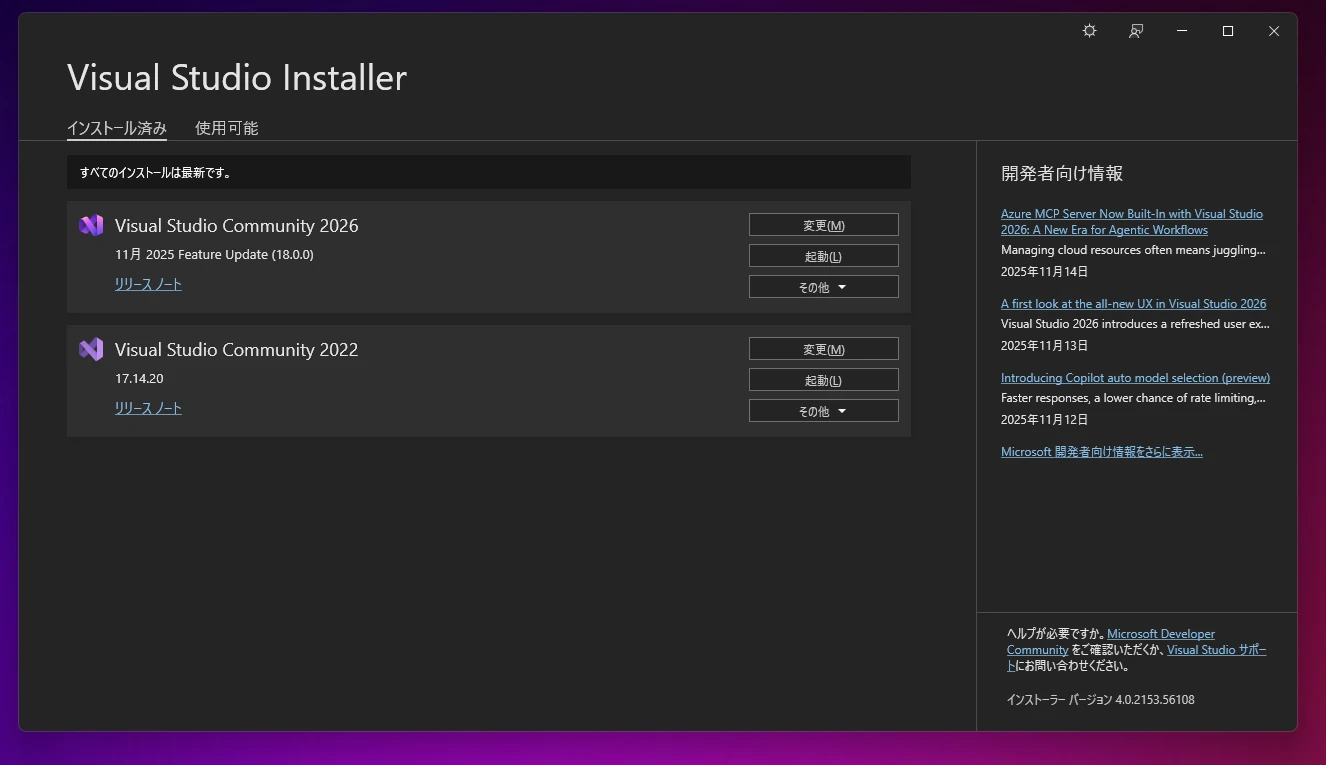Viewport: 1326px width, 765px height.
Task: Click the Visual Studio Community 2026 product icon
Action: [90, 225]
